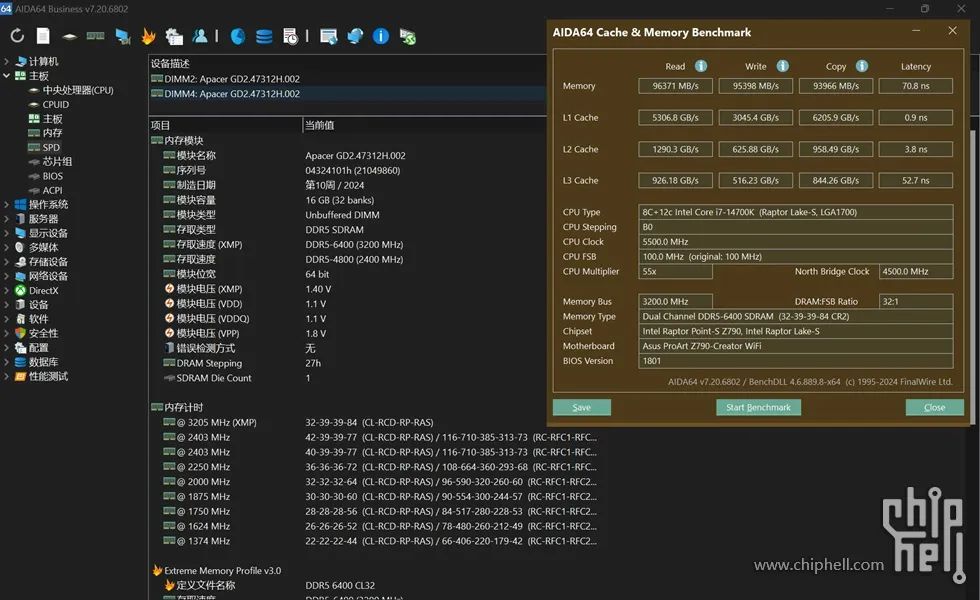The width and height of the screenshot is (980, 600).
Task: Click the DirectX Xbox icon in the tree
Action: (21, 290)
